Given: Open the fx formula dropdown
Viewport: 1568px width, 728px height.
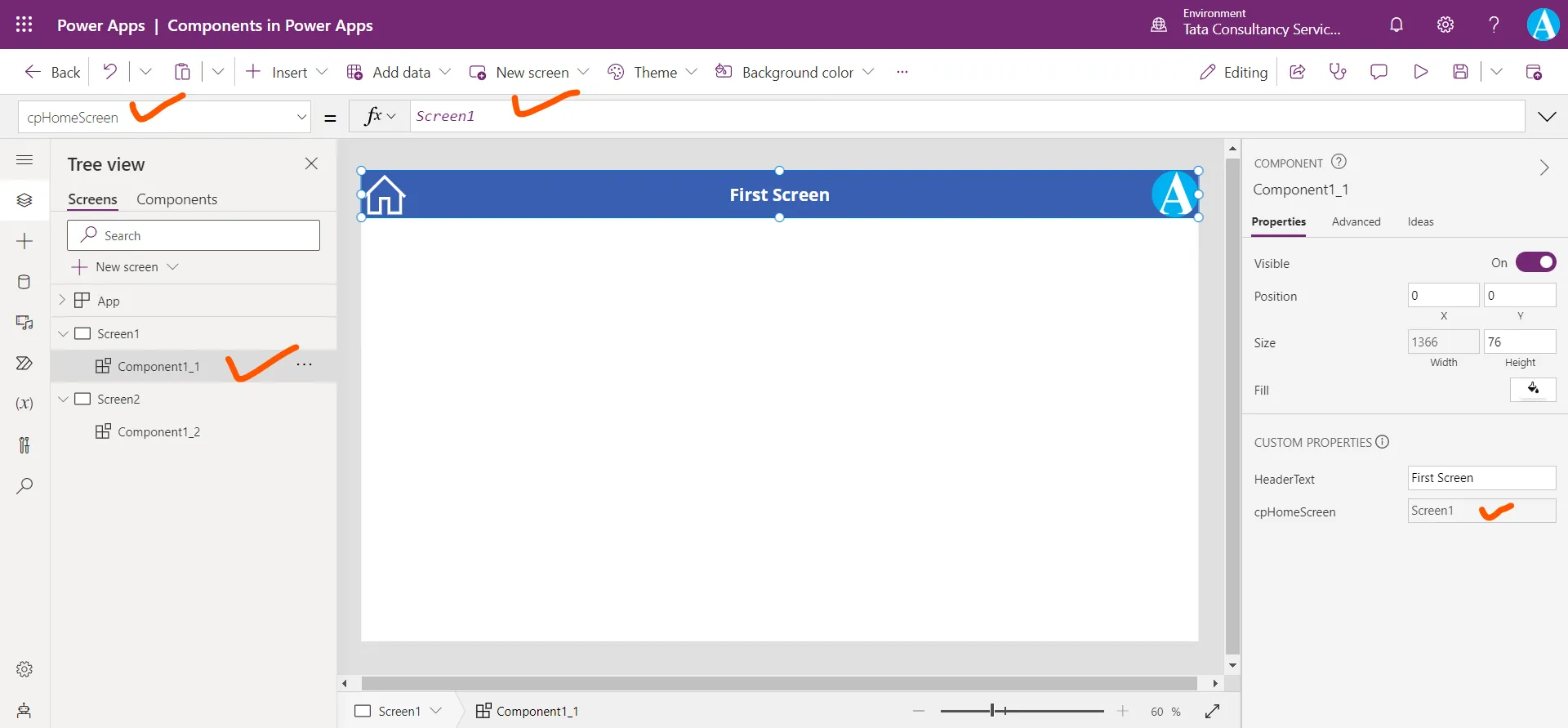Looking at the screenshot, I should (x=379, y=116).
